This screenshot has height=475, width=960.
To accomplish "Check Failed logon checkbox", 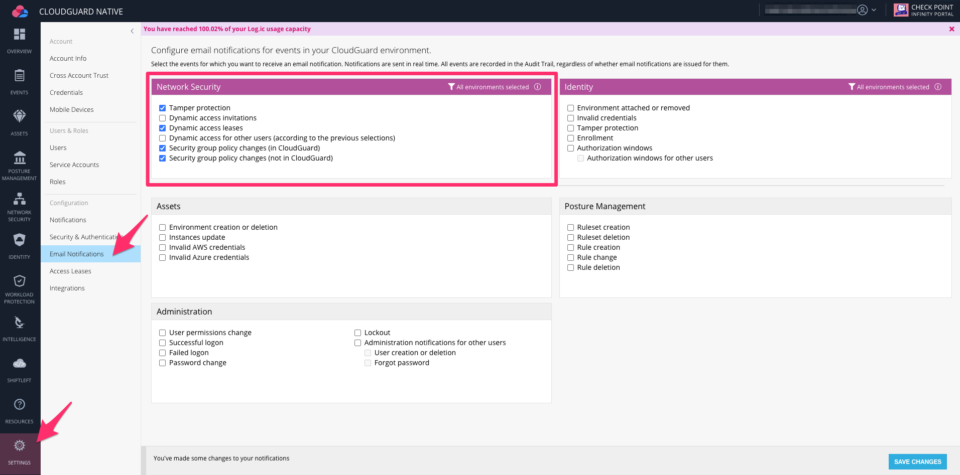I will click(x=162, y=353).
